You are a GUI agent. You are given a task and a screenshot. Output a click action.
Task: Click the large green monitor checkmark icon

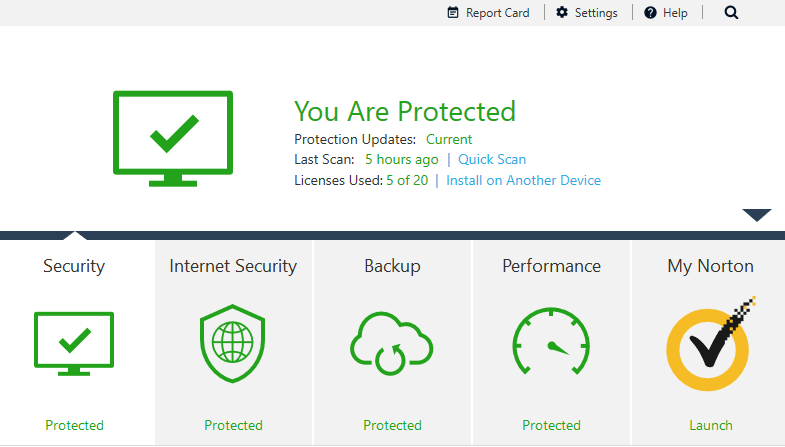[173, 137]
